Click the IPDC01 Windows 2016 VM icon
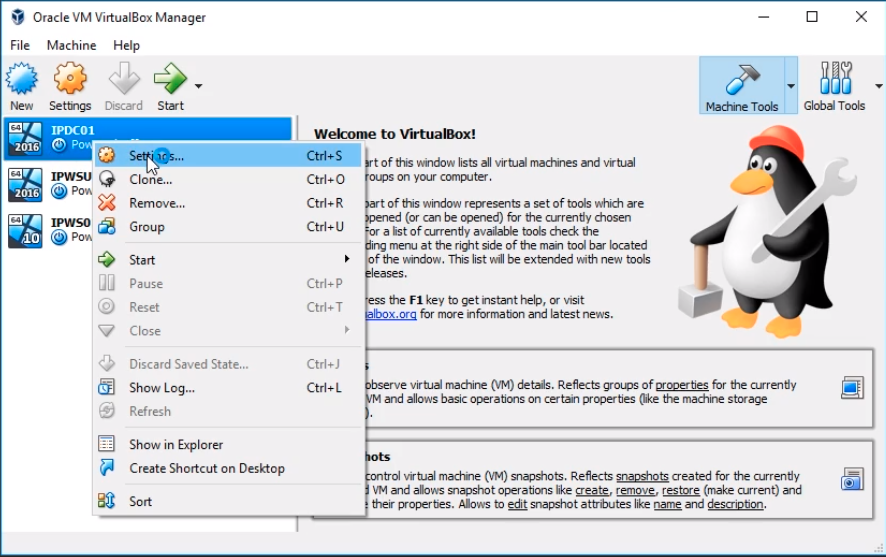 [x=25, y=138]
